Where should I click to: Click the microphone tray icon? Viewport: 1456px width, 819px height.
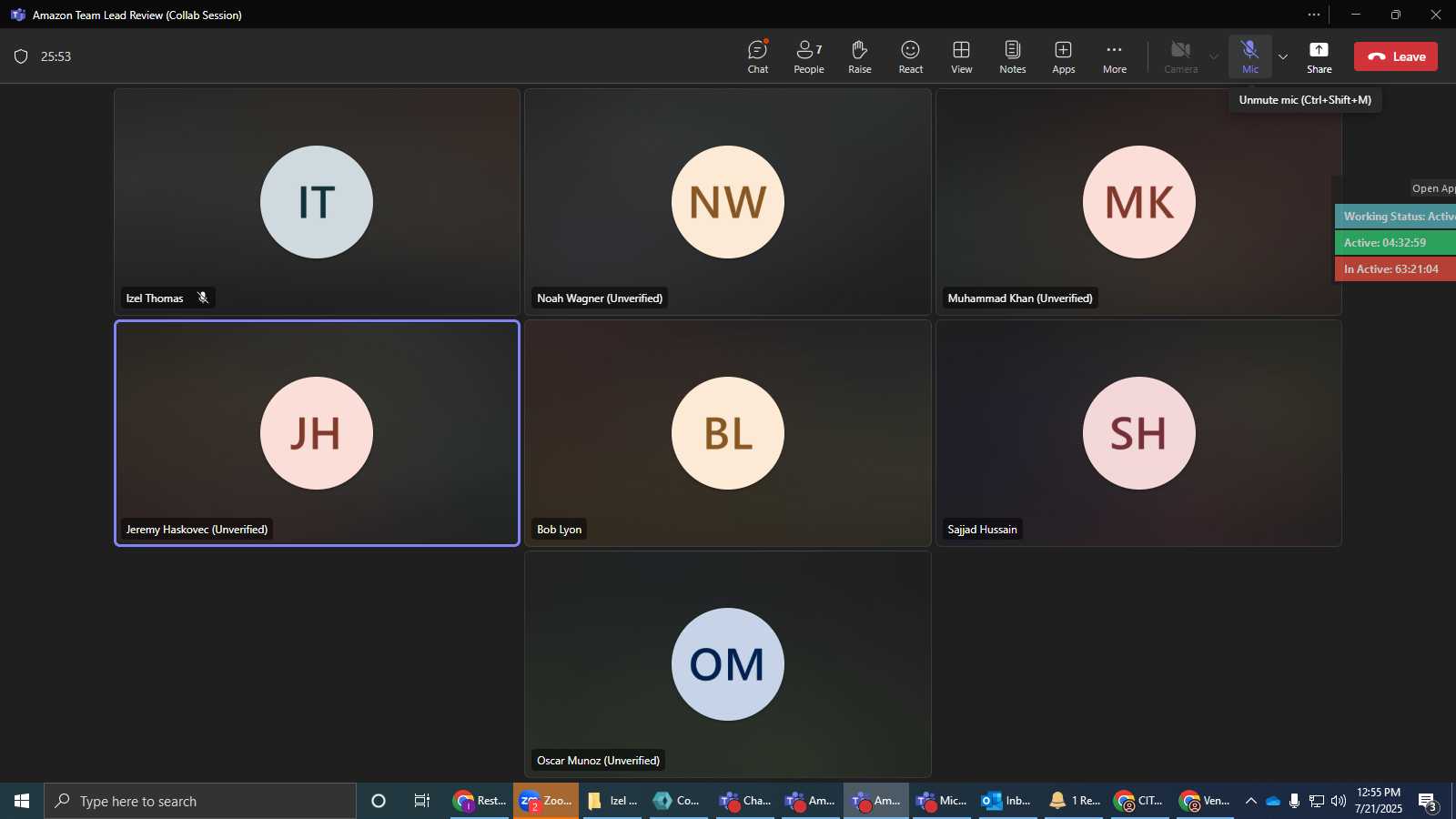(1294, 801)
